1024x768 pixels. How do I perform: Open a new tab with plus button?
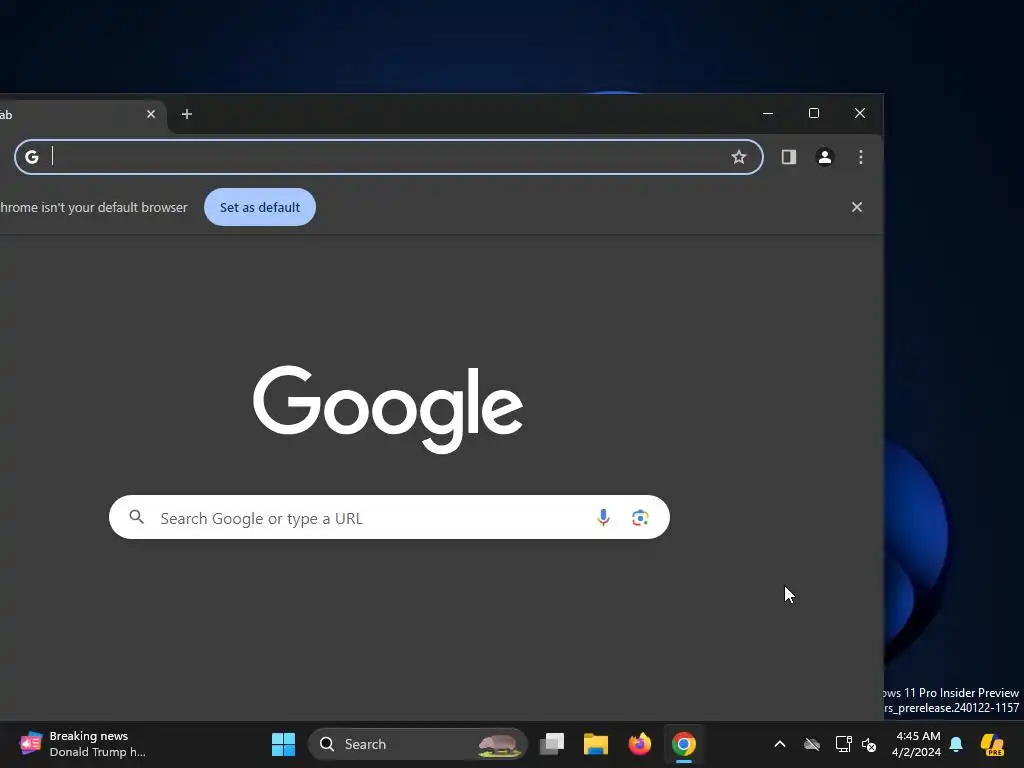point(187,114)
